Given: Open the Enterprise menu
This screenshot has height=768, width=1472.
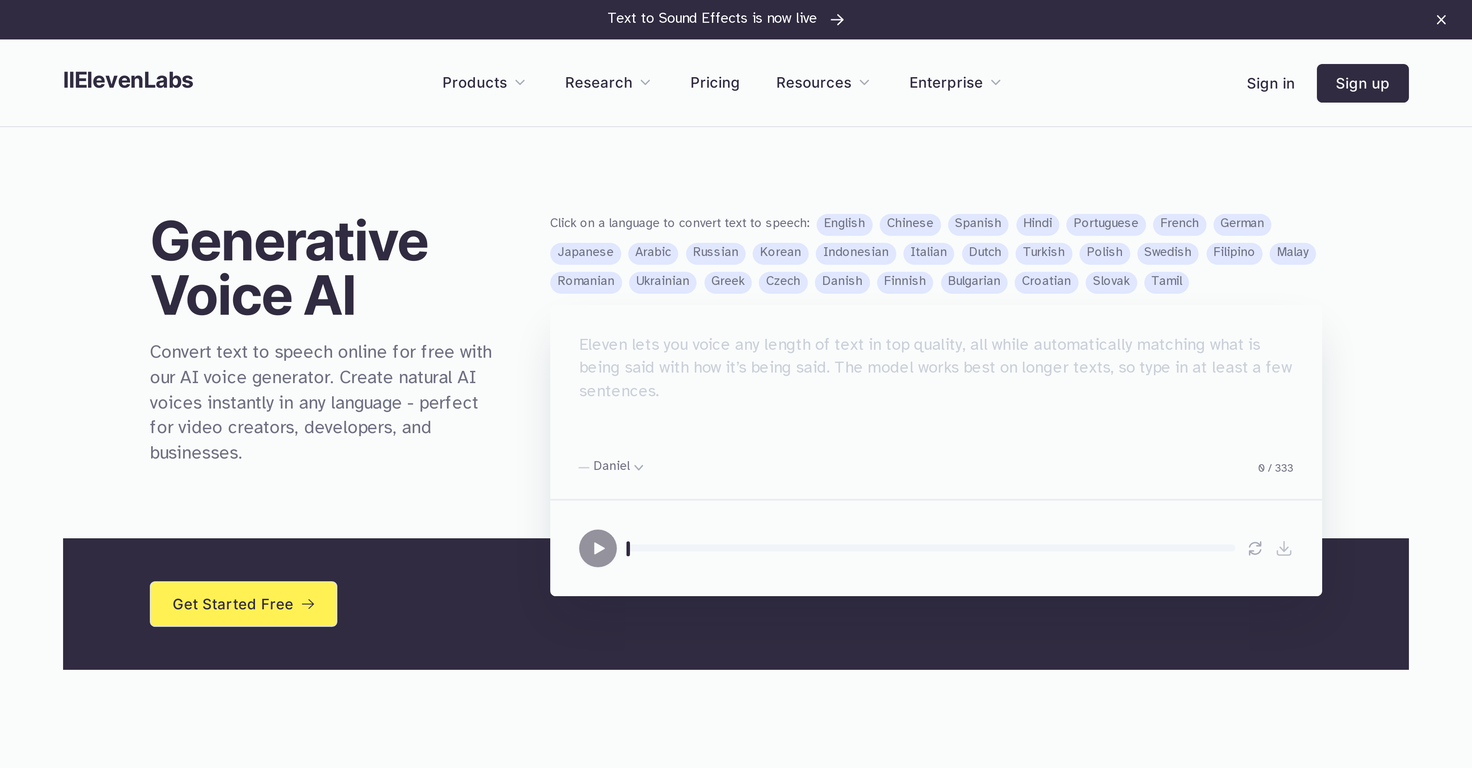Looking at the screenshot, I should [x=954, y=83].
